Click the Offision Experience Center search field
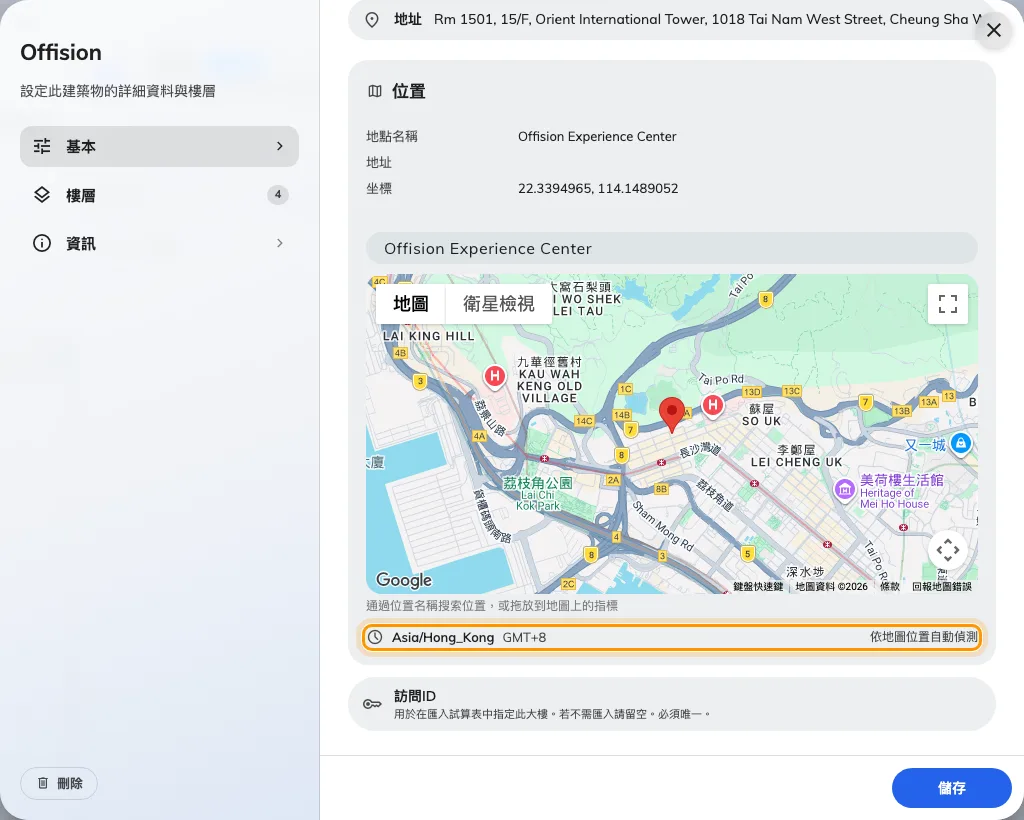Viewport: 1024px width, 820px height. (x=671, y=249)
